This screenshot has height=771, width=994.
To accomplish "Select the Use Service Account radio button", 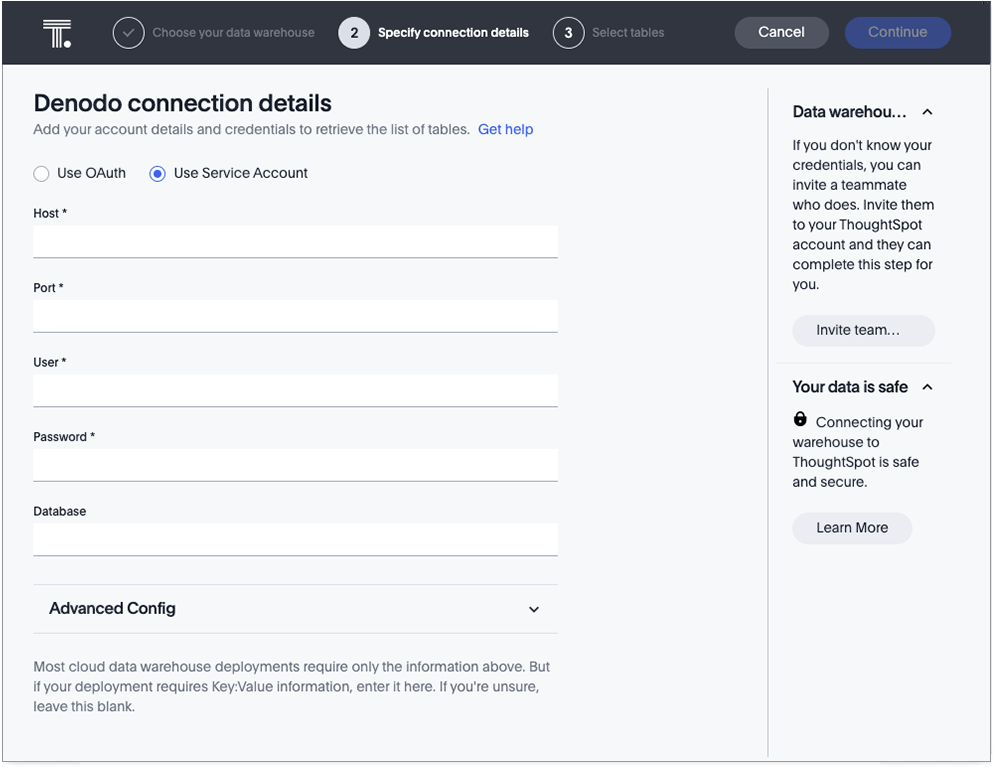I will (x=157, y=174).
